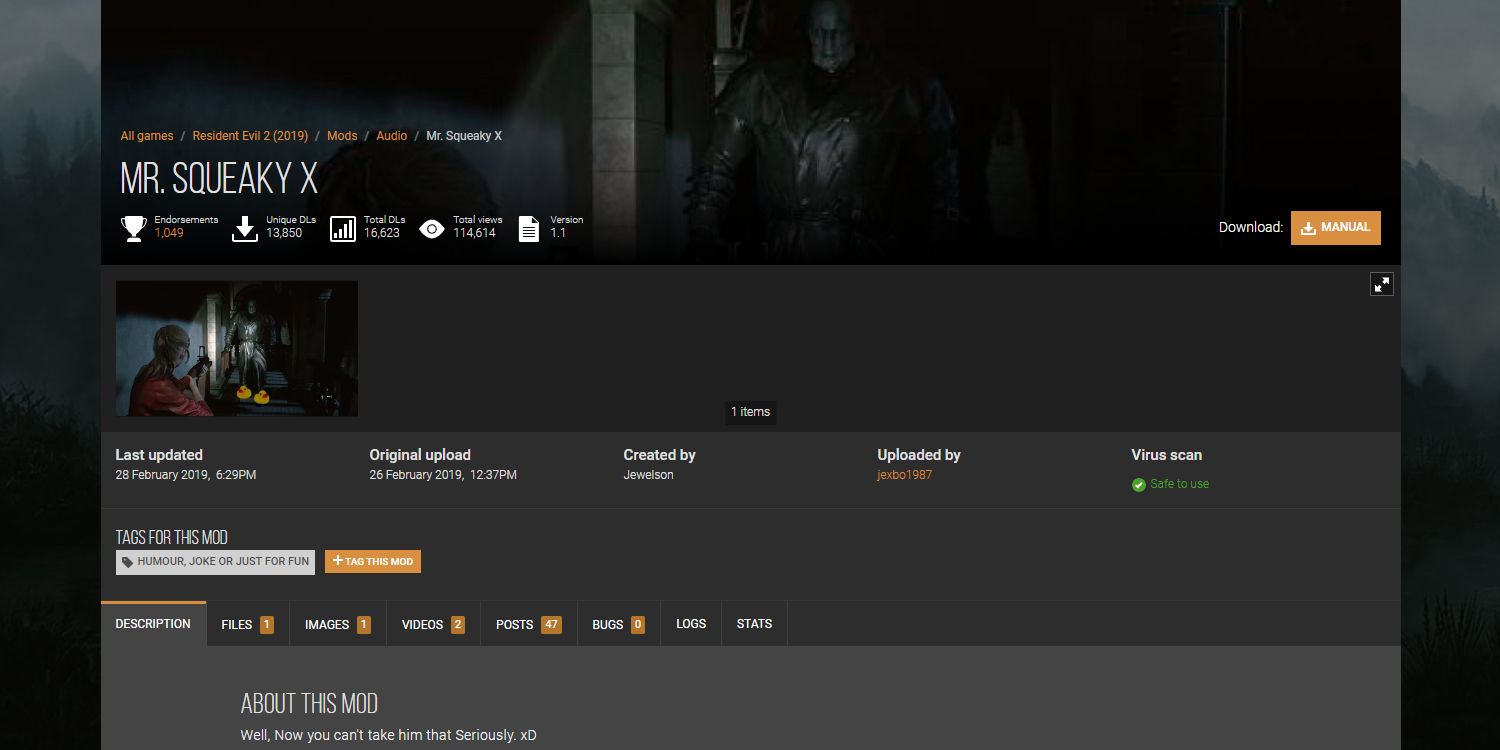Open Resident Evil 2 (2019) breadcrumb link
Screen dimensions: 1500x750
[250, 136]
